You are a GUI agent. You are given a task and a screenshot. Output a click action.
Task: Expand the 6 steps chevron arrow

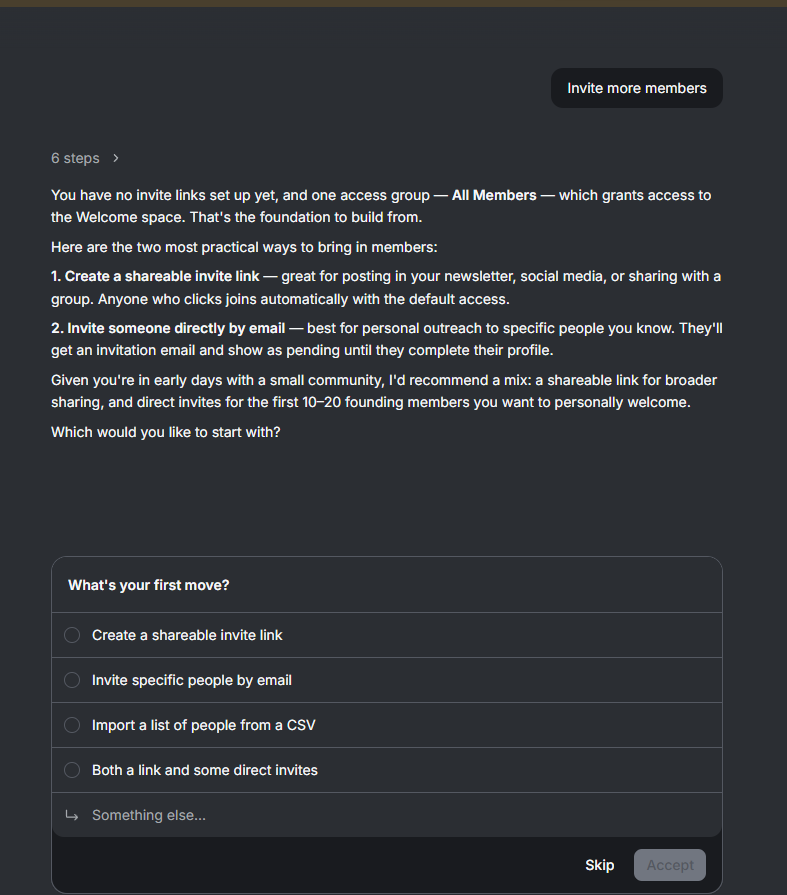(116, 158)
